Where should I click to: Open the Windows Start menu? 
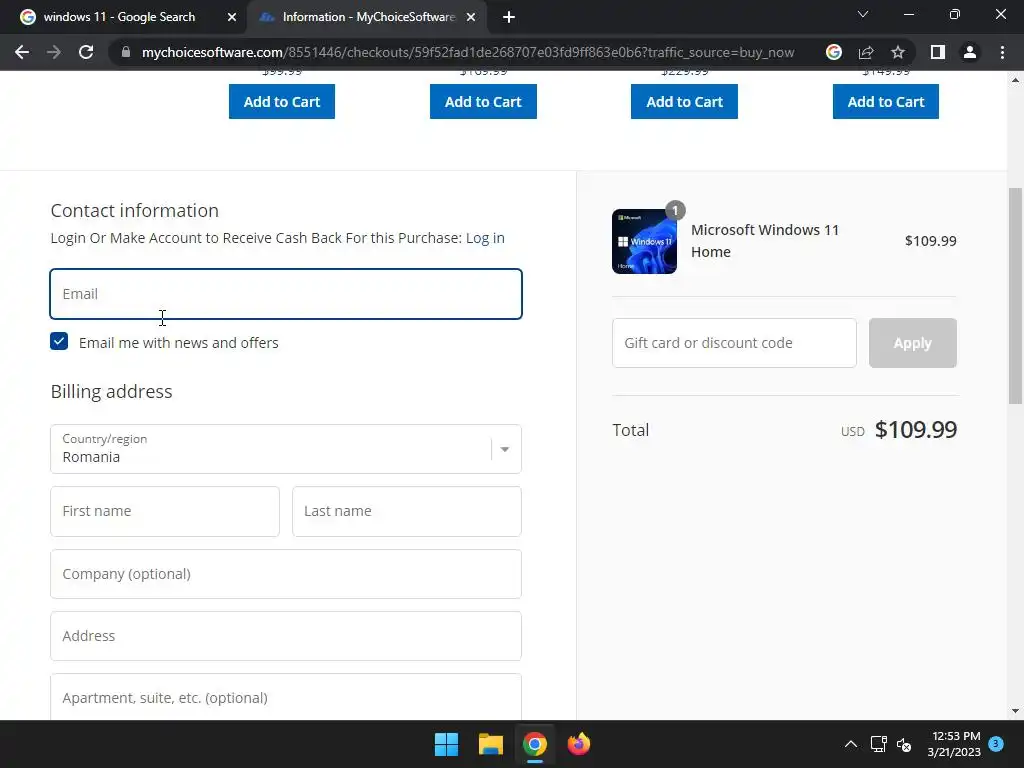coord(447,744)
